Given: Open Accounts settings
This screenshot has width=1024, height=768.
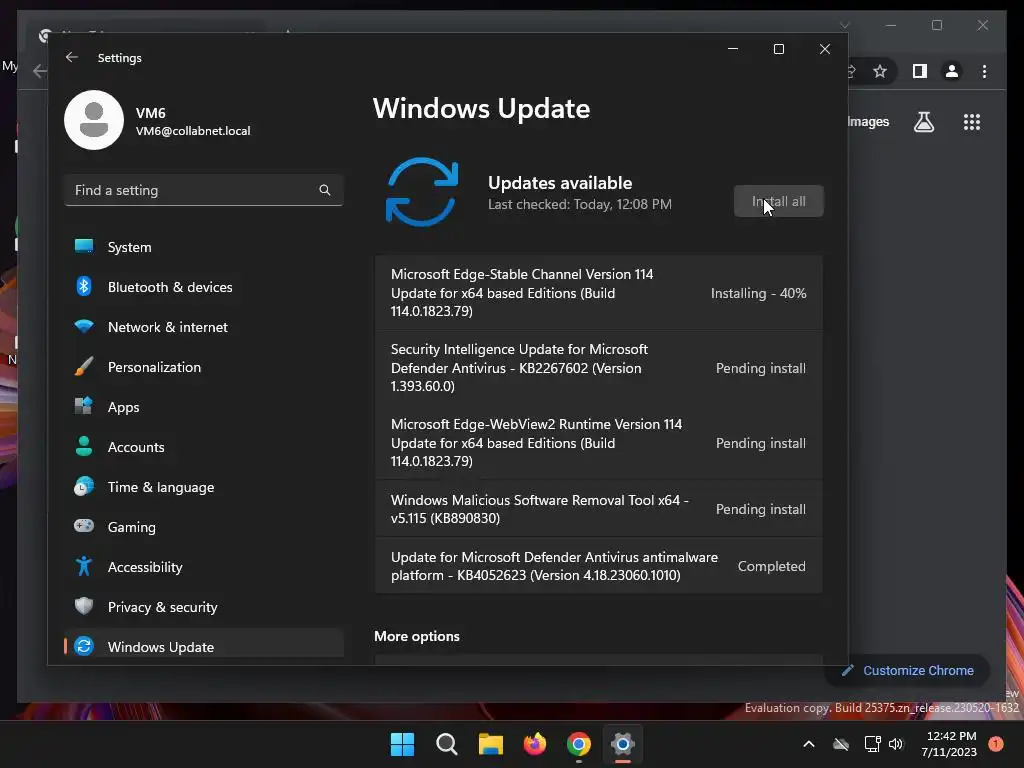Looking at the screenshot, I should tap(204, 447).
